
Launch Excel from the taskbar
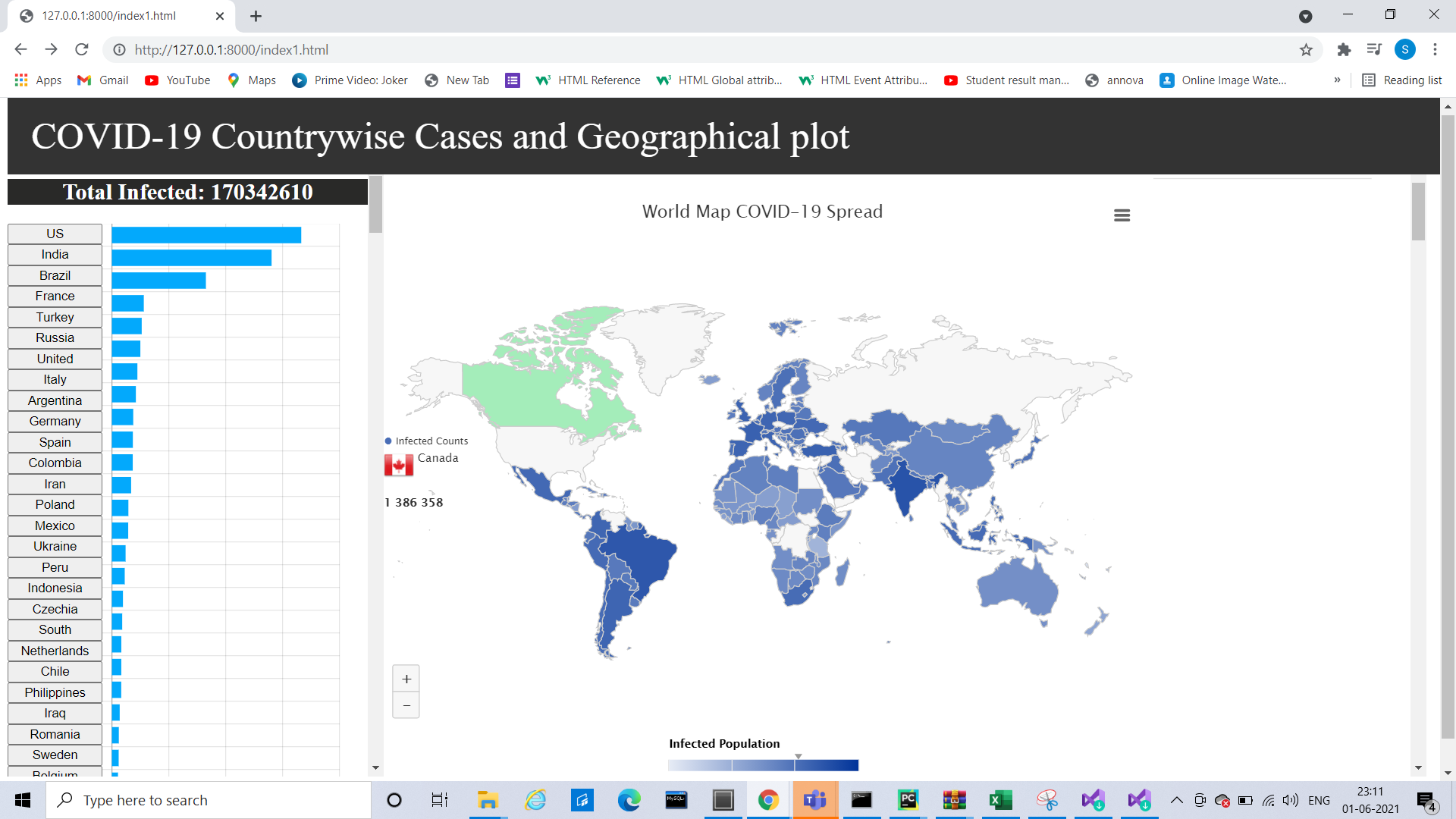[1000, 800]
